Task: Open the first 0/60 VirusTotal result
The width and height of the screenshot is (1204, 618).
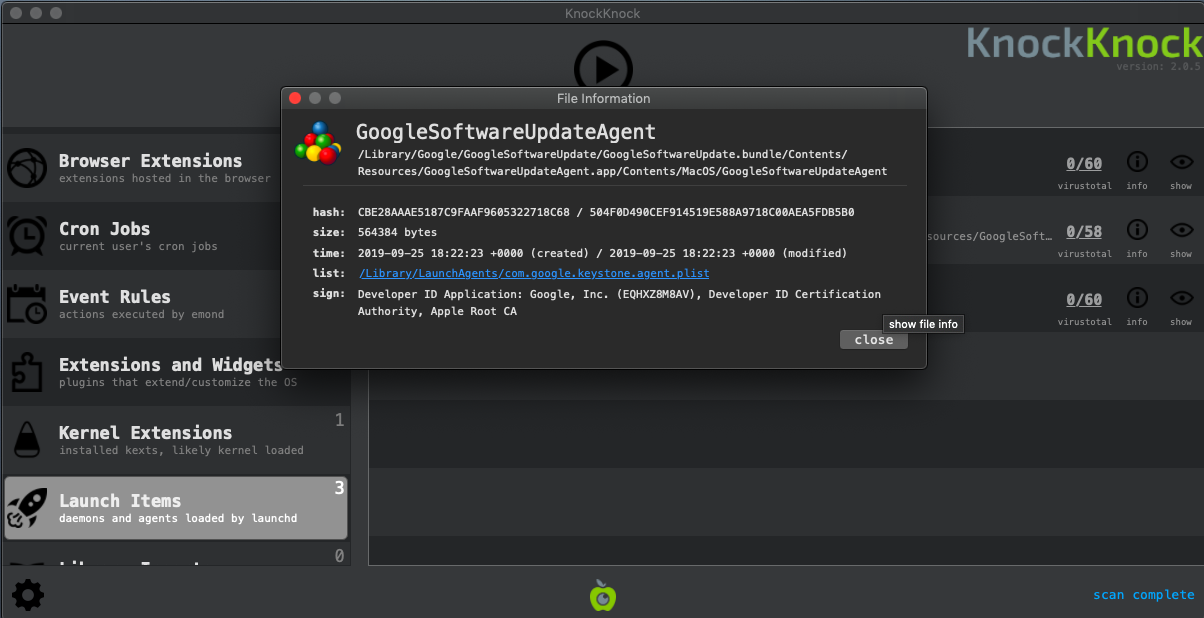Action: (x=1084, y=164)
